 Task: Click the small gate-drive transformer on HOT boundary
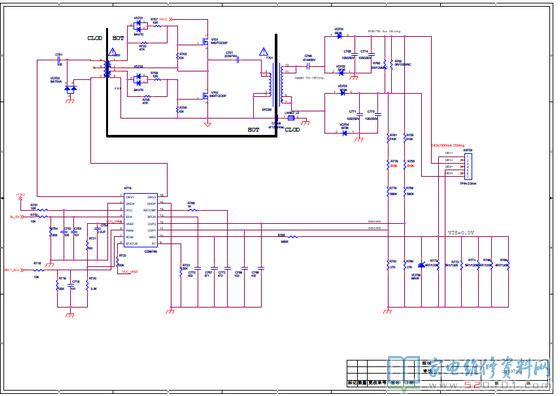[107, 69]
